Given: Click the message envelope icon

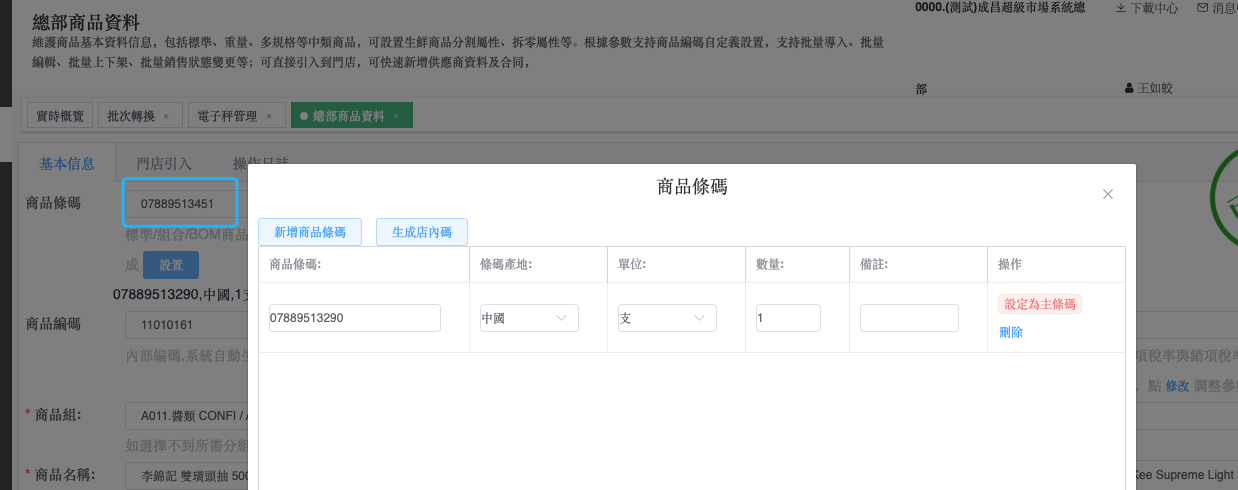Looking at the screenshot, I should pyautogui.click(x=1203, y=8).
